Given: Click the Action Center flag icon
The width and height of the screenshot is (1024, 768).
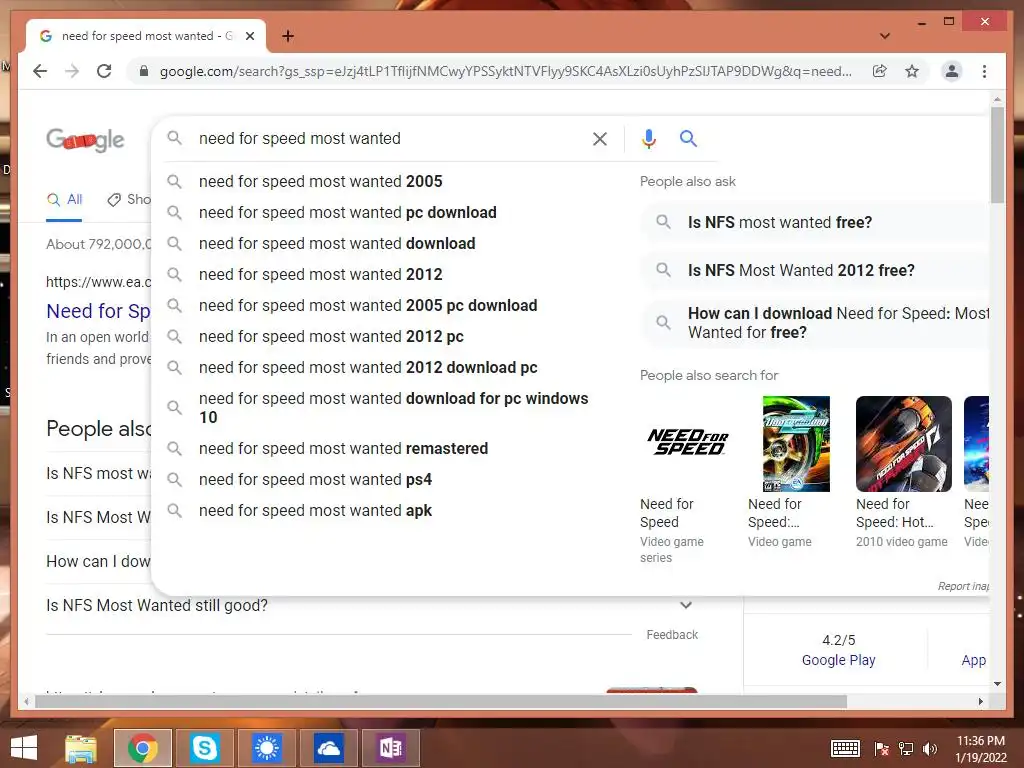Looking at the screenshot, I should click(x=881, y=749).
